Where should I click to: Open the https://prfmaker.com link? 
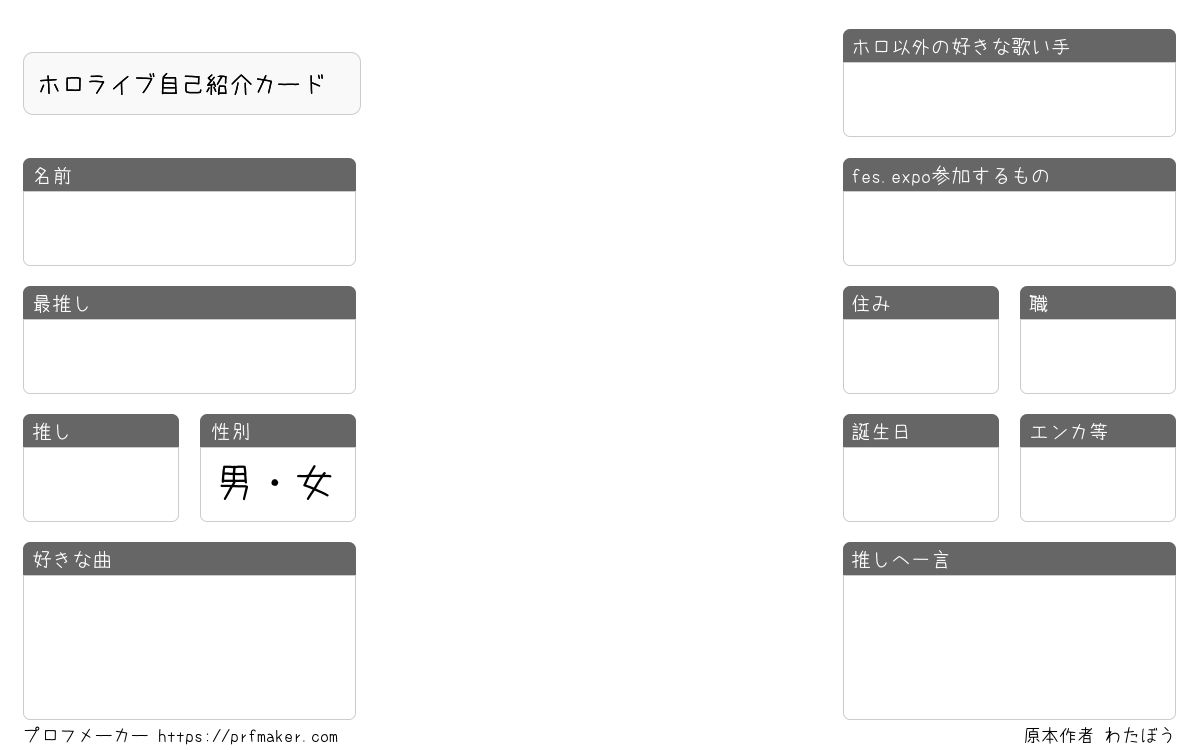[x=248, y=737]
